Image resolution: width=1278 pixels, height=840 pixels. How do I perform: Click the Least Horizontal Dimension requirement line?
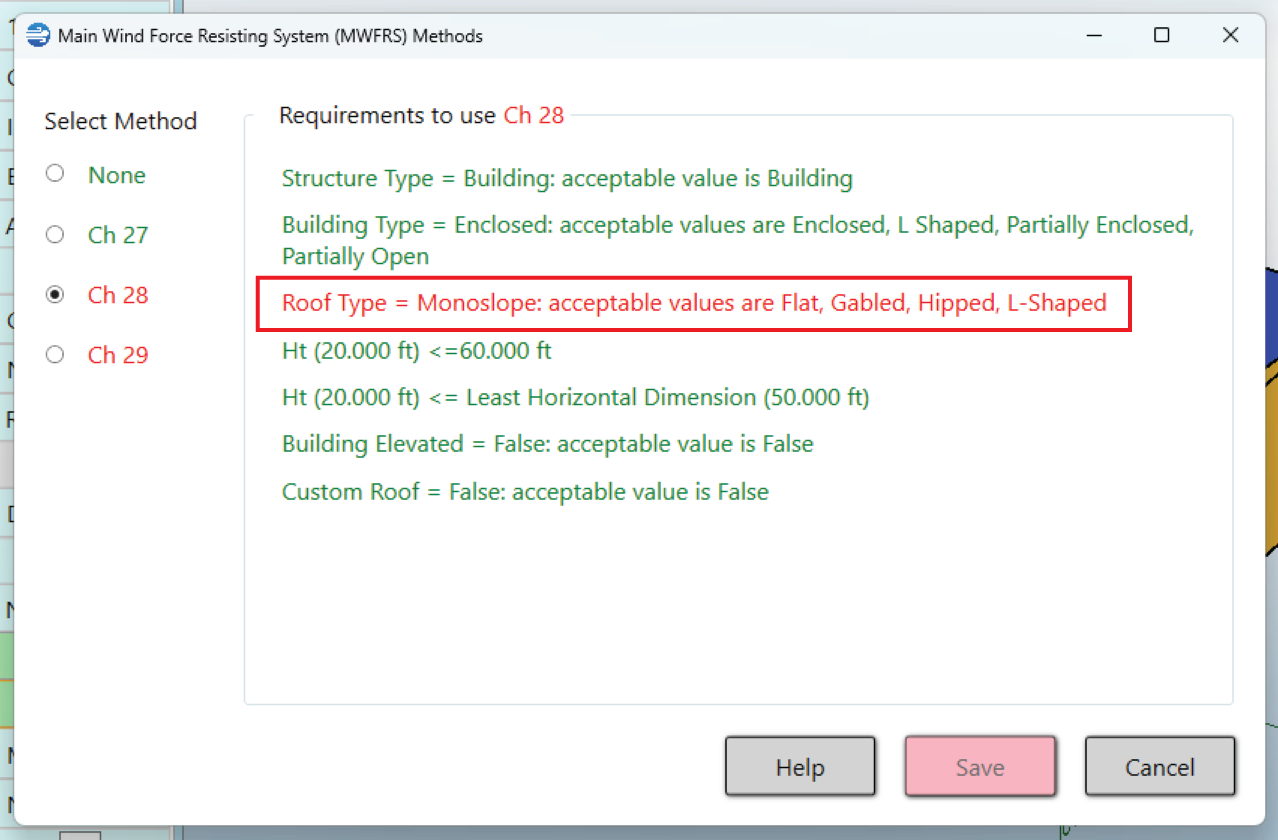point(575,397)
